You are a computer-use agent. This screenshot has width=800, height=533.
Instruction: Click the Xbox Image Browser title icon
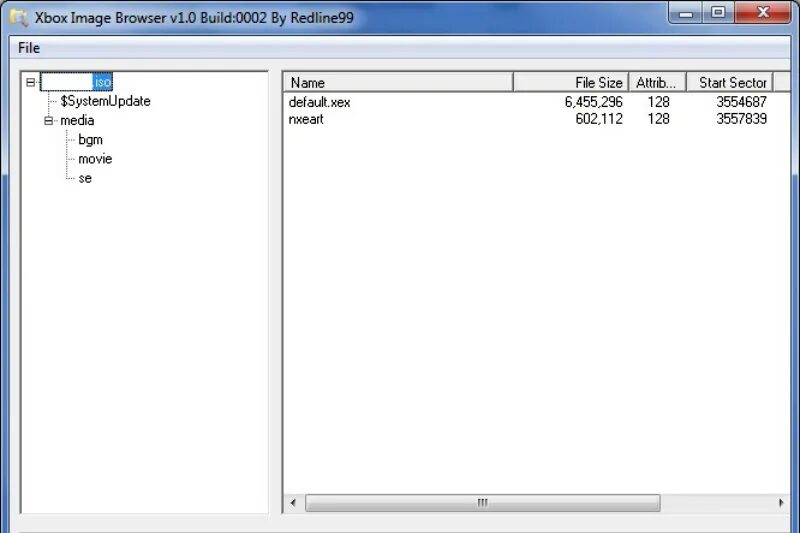[18, 18]
